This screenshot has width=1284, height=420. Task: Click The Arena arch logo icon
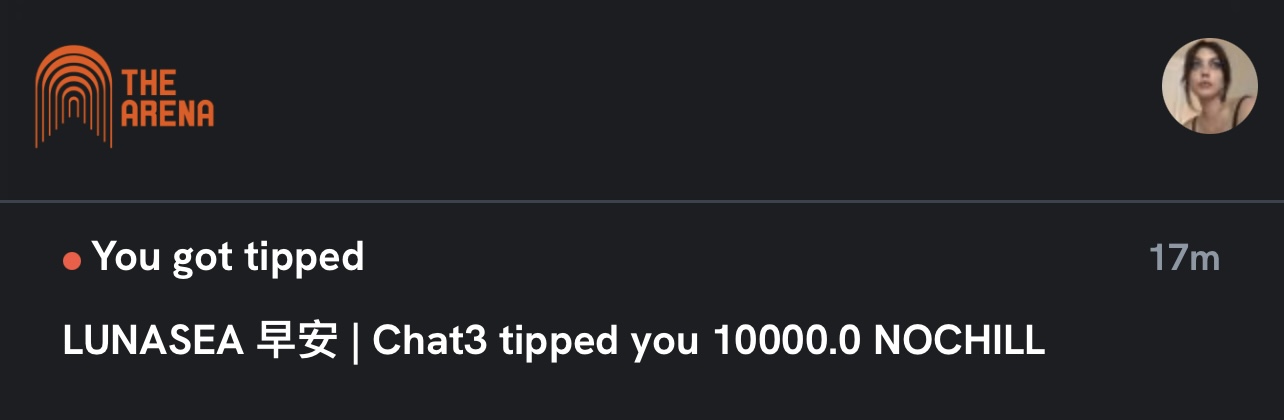(73, 97)
